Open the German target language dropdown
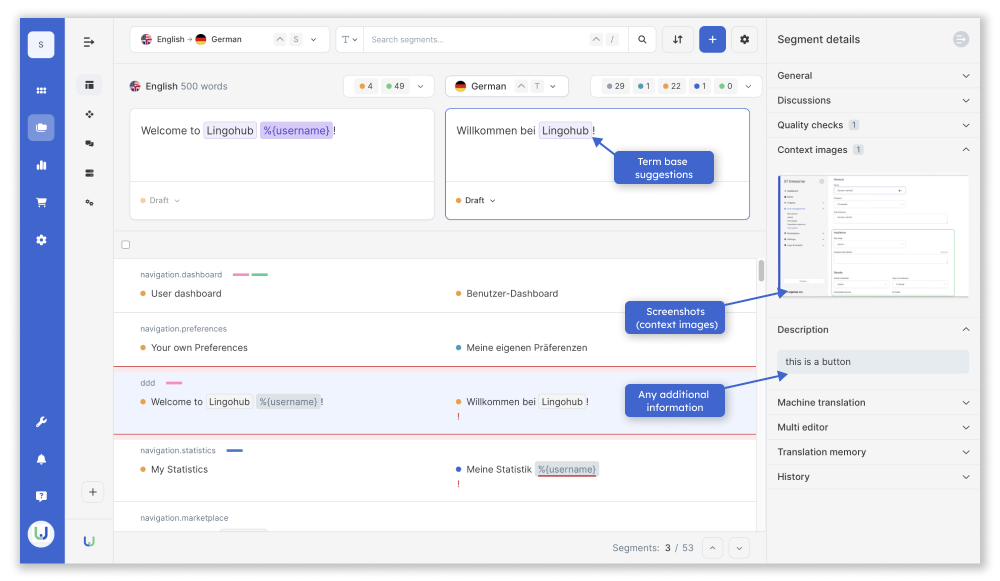The width and height of the screenshot is (1000, 581). 506,86
